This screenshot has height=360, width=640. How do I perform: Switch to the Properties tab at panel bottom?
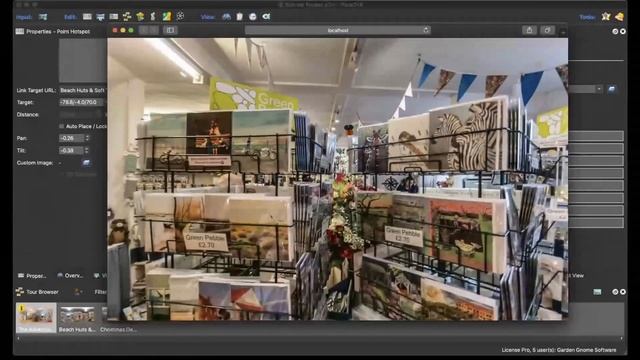point(32,276)
